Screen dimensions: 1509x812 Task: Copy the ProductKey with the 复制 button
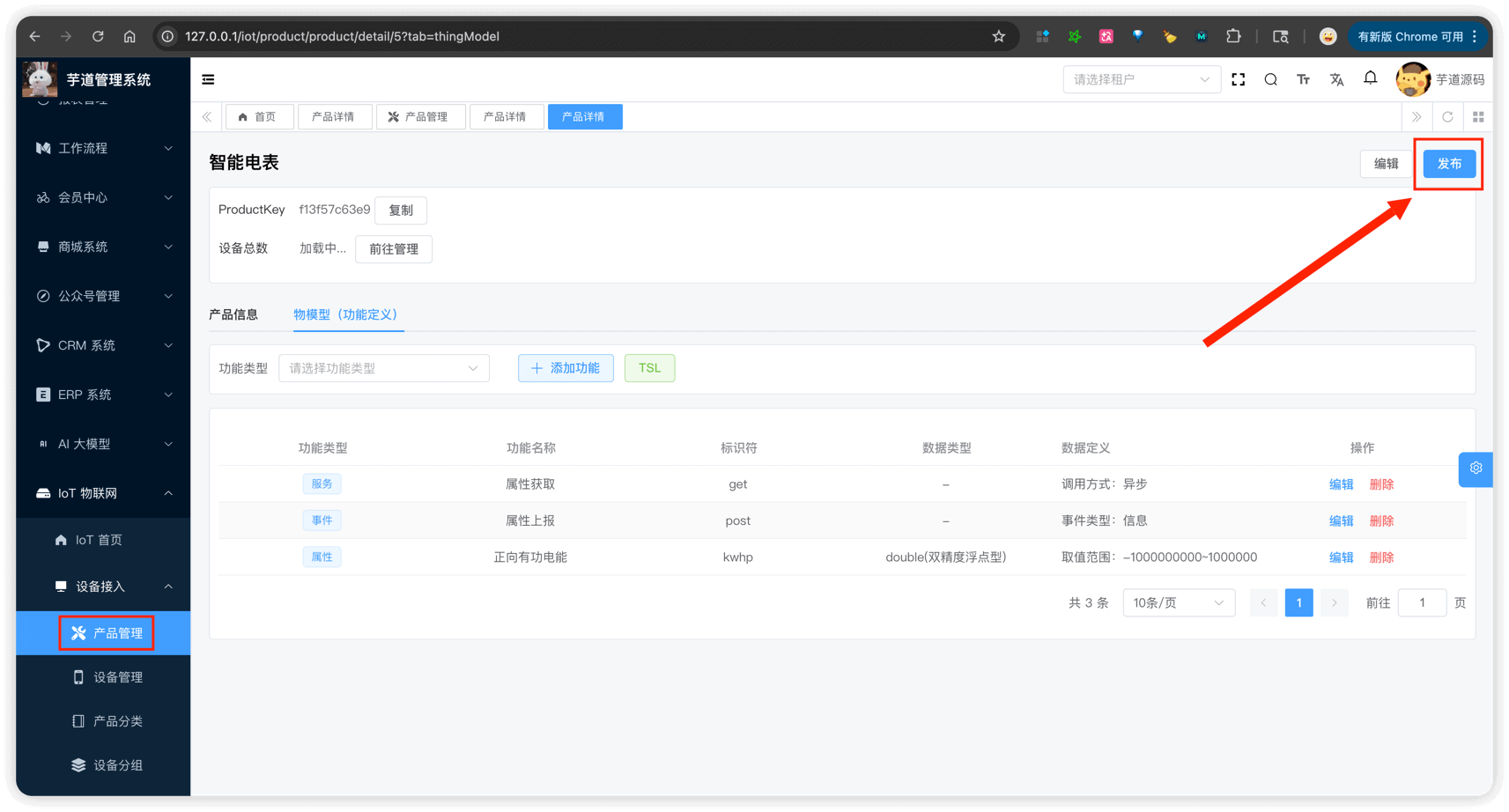point(401,210)
